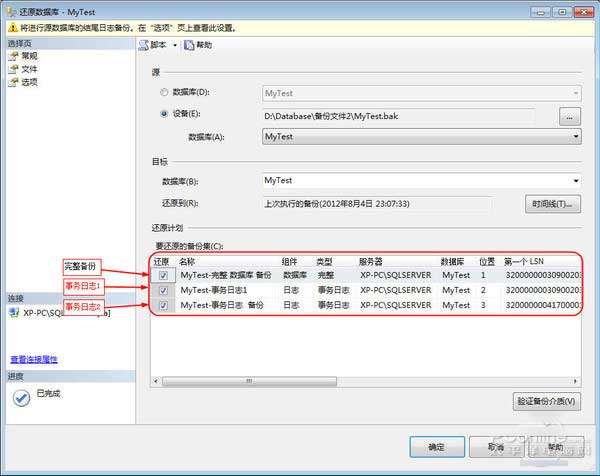Choose the 设备(E) source radio button
This screenshot has width=600, height=476.
[164, 114]
